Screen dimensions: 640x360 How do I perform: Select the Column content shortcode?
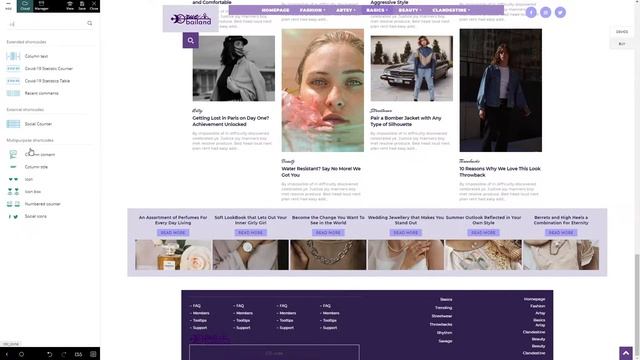coord(31,155)
